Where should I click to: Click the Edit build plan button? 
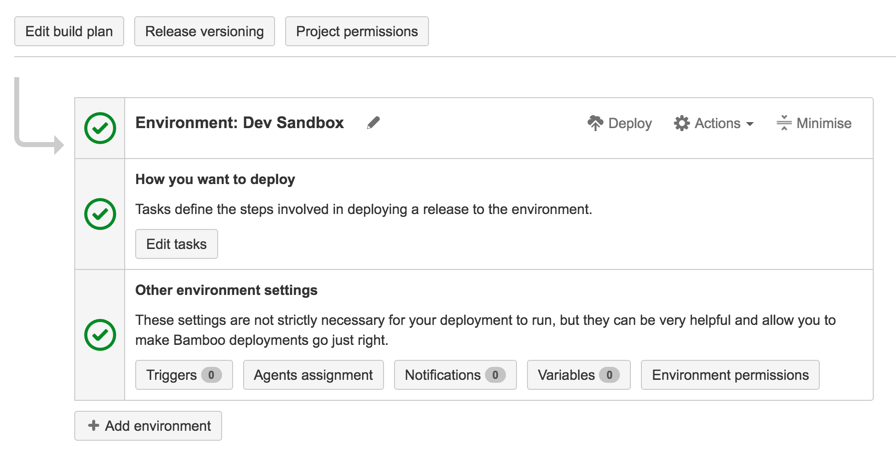69,31
